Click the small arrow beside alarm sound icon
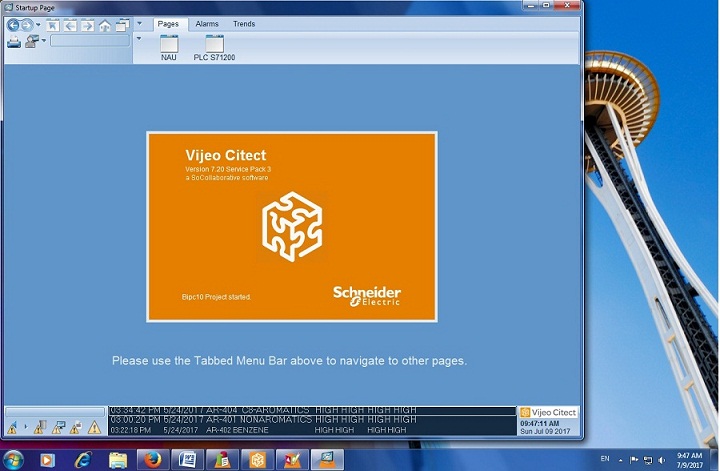The width and height of the screenshot is (720, 471). pyautogui.click(x=26, y=427)
